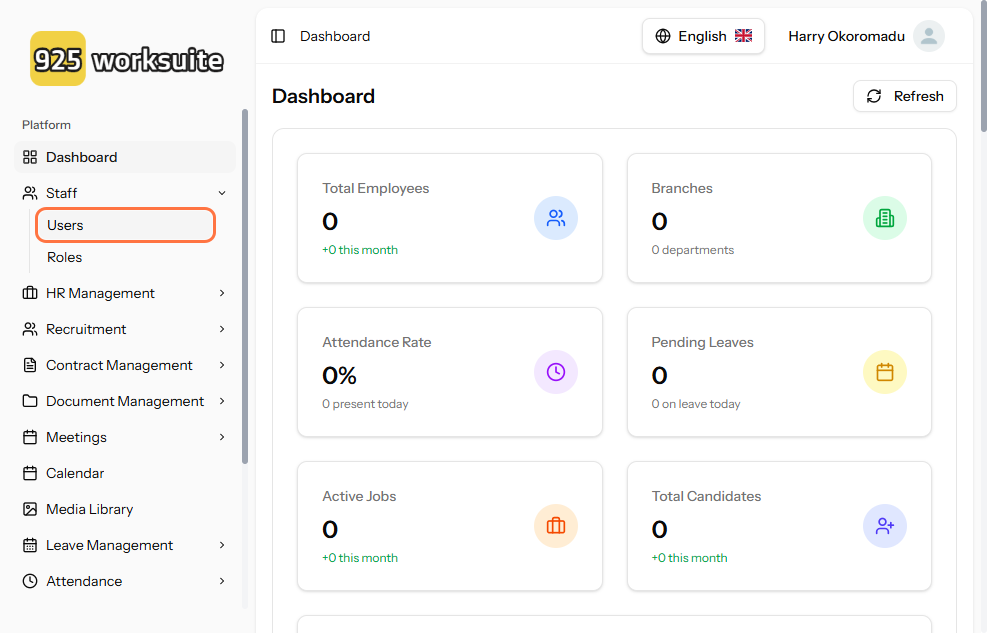Click the Total Employees people icon
Screen dimensions: 987x633
[556, 218]
